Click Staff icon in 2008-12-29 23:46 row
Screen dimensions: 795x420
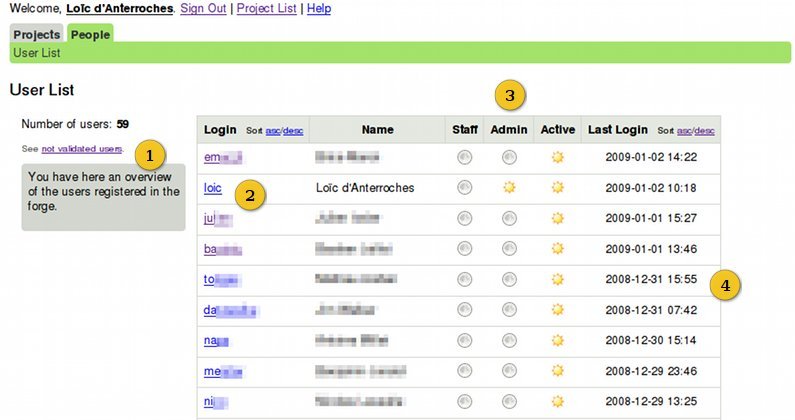click(x=464, y=371)
